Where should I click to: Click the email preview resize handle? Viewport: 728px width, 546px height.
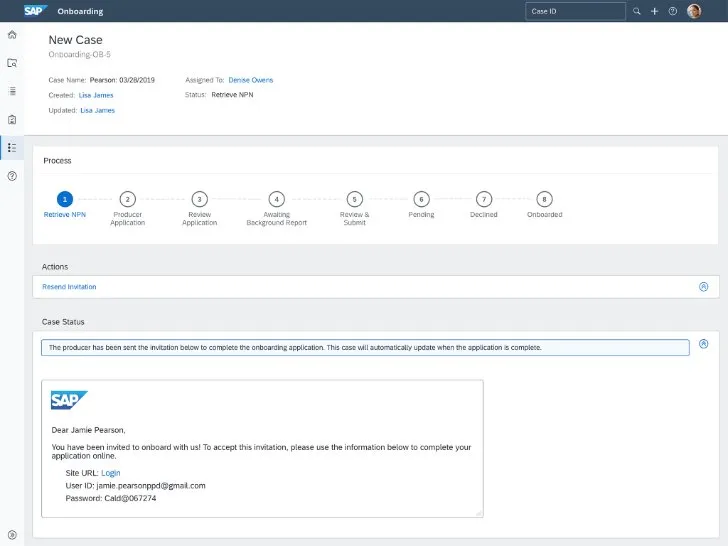[x=479, y=513]
